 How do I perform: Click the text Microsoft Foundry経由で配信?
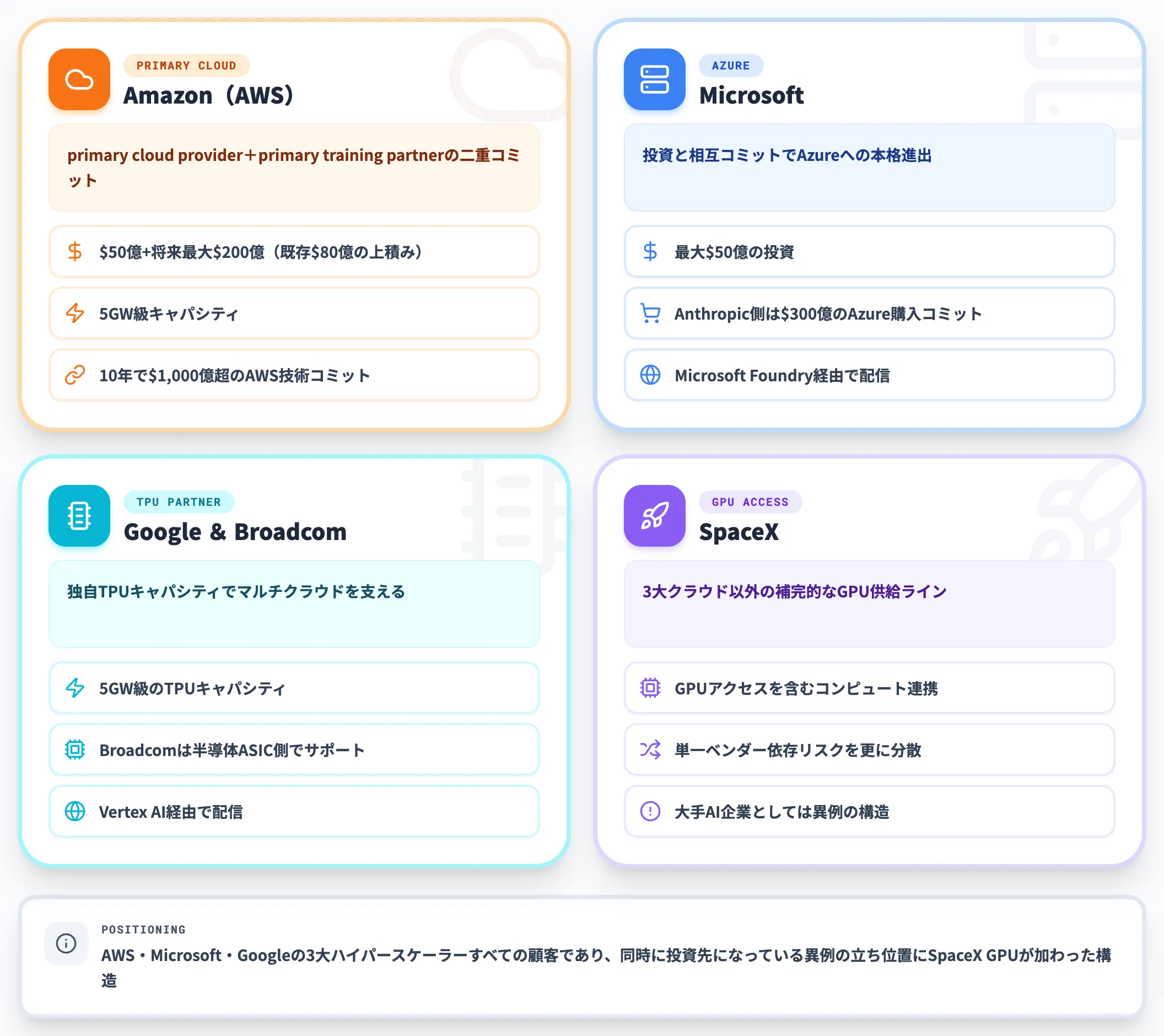[782, 375]
